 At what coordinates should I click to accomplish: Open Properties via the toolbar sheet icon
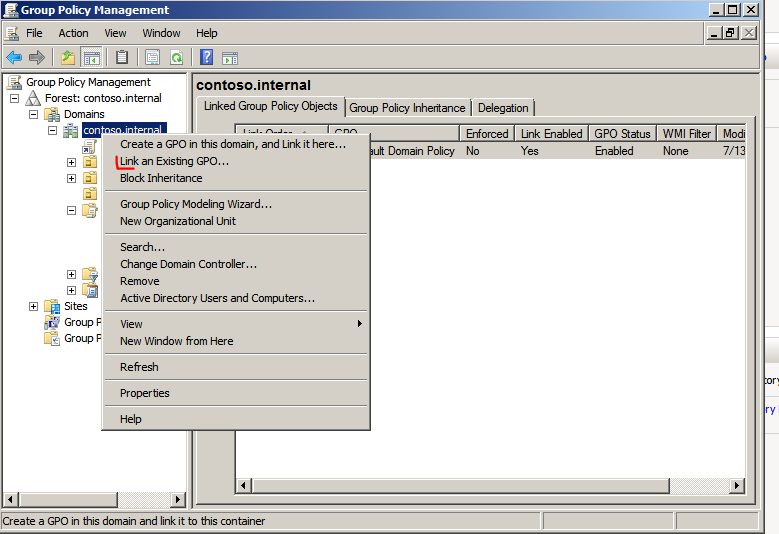153,58
